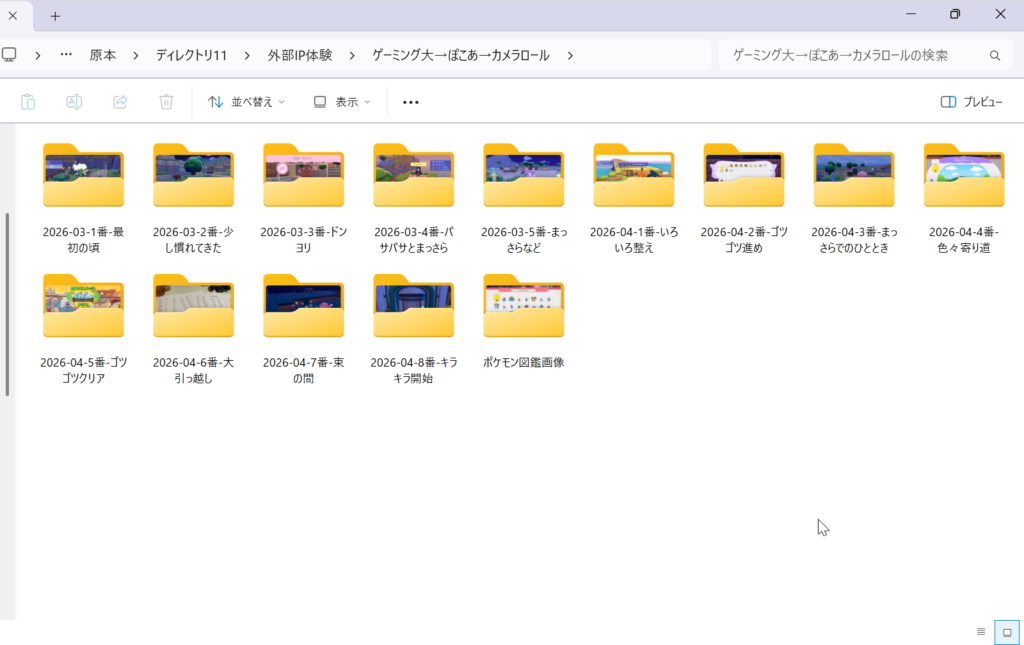This screenshot has height=645, width=1024.
Task: Open a new tab with plus button
Action: [x=55, y=16]
